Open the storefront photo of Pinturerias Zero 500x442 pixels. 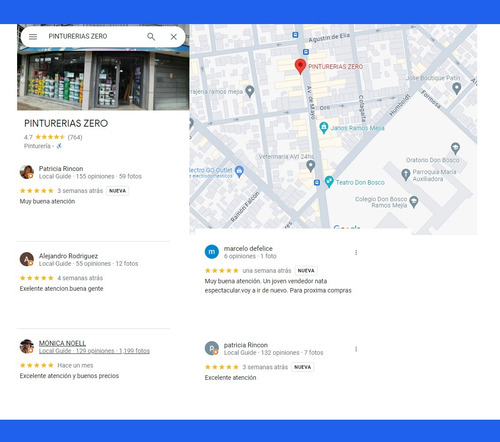click(x=103, y=78)
